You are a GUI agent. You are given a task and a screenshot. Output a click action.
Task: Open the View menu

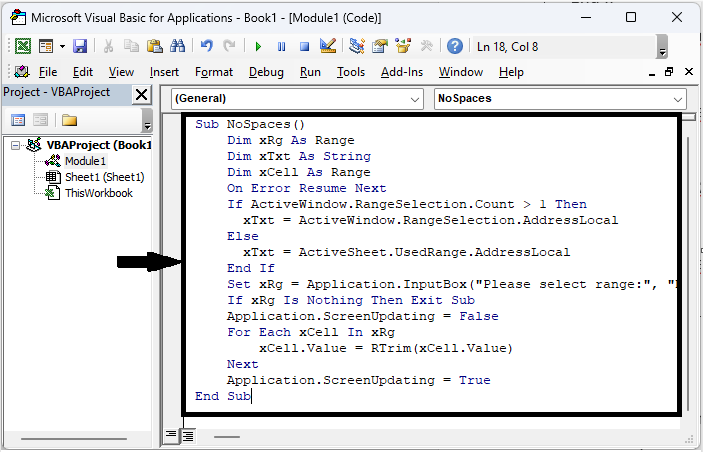[121, 72]
